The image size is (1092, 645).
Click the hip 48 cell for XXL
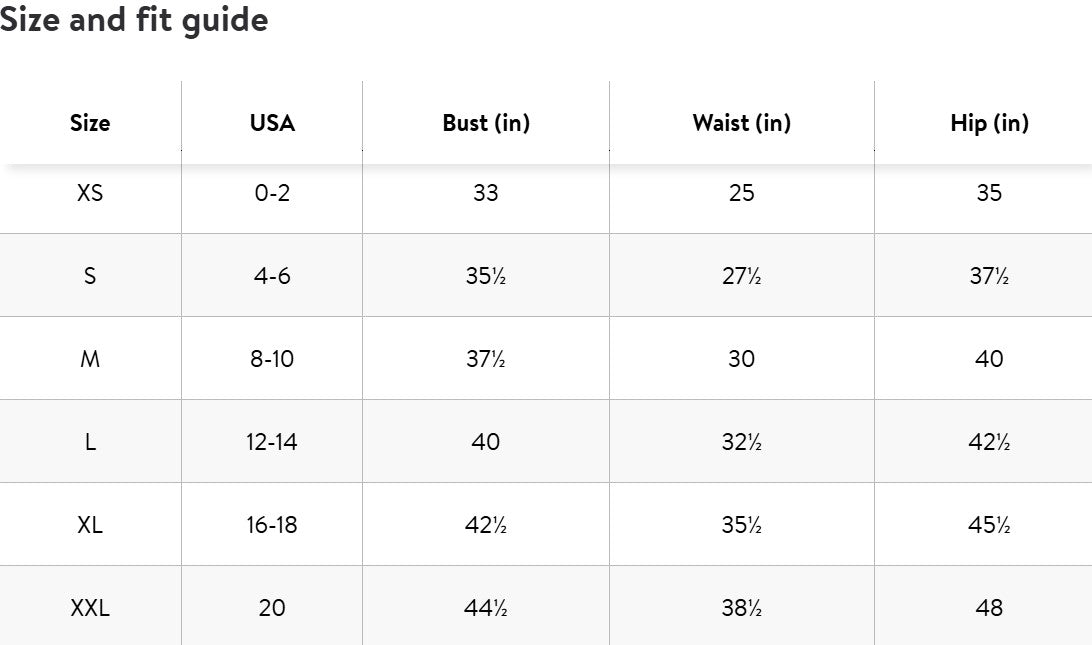point(989,607)
